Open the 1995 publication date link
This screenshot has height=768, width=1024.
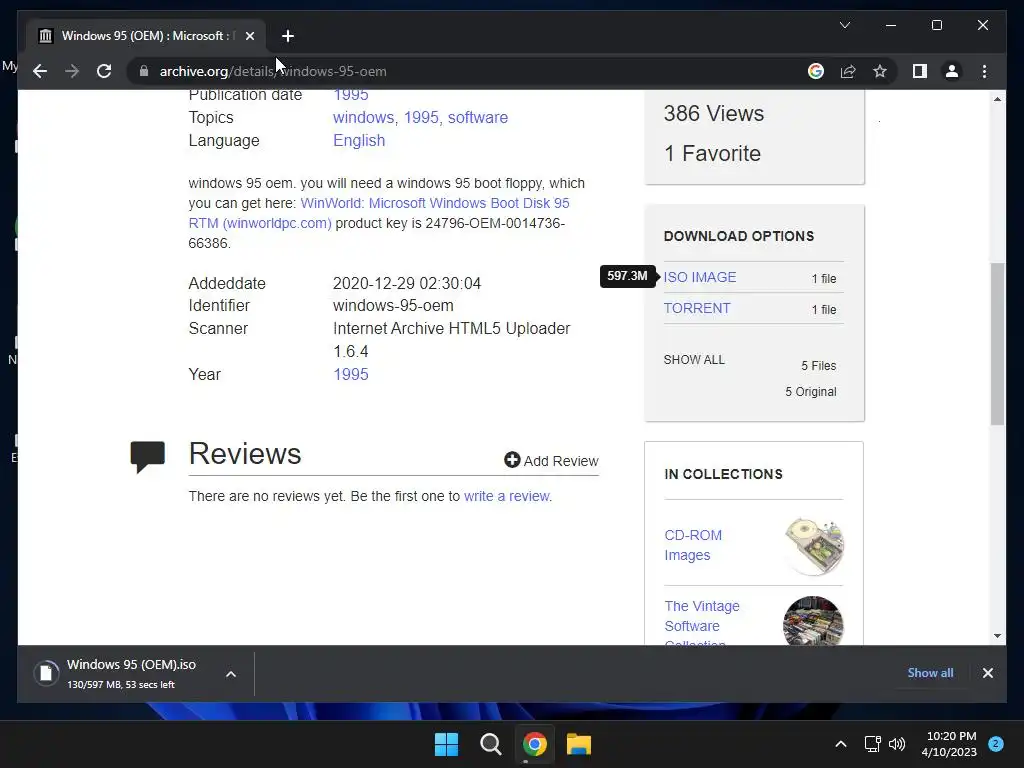coord(351,95)
